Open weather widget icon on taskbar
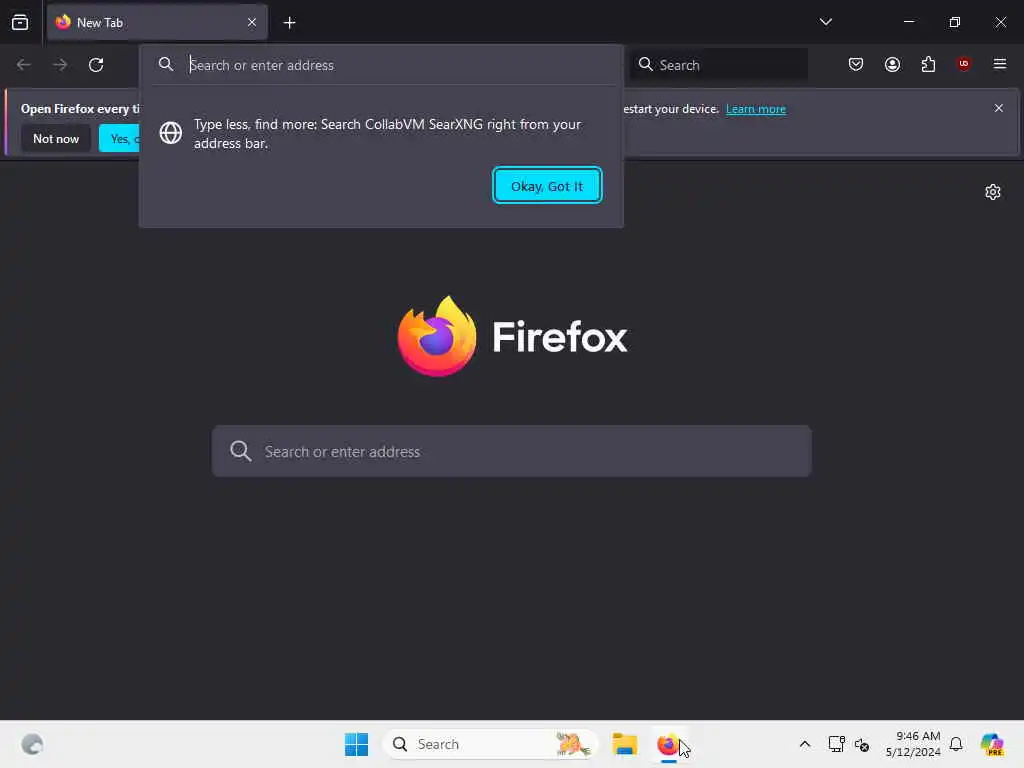This screenshot has width=1024, height=768. 32,744
